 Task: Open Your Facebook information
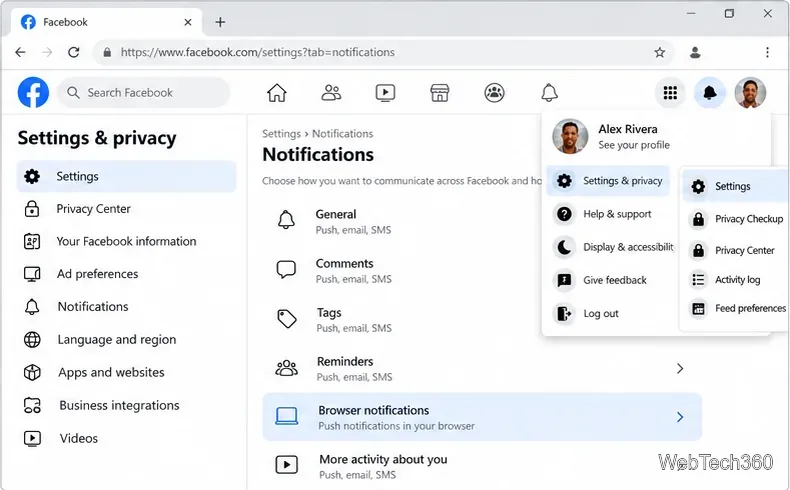(126, 241)
